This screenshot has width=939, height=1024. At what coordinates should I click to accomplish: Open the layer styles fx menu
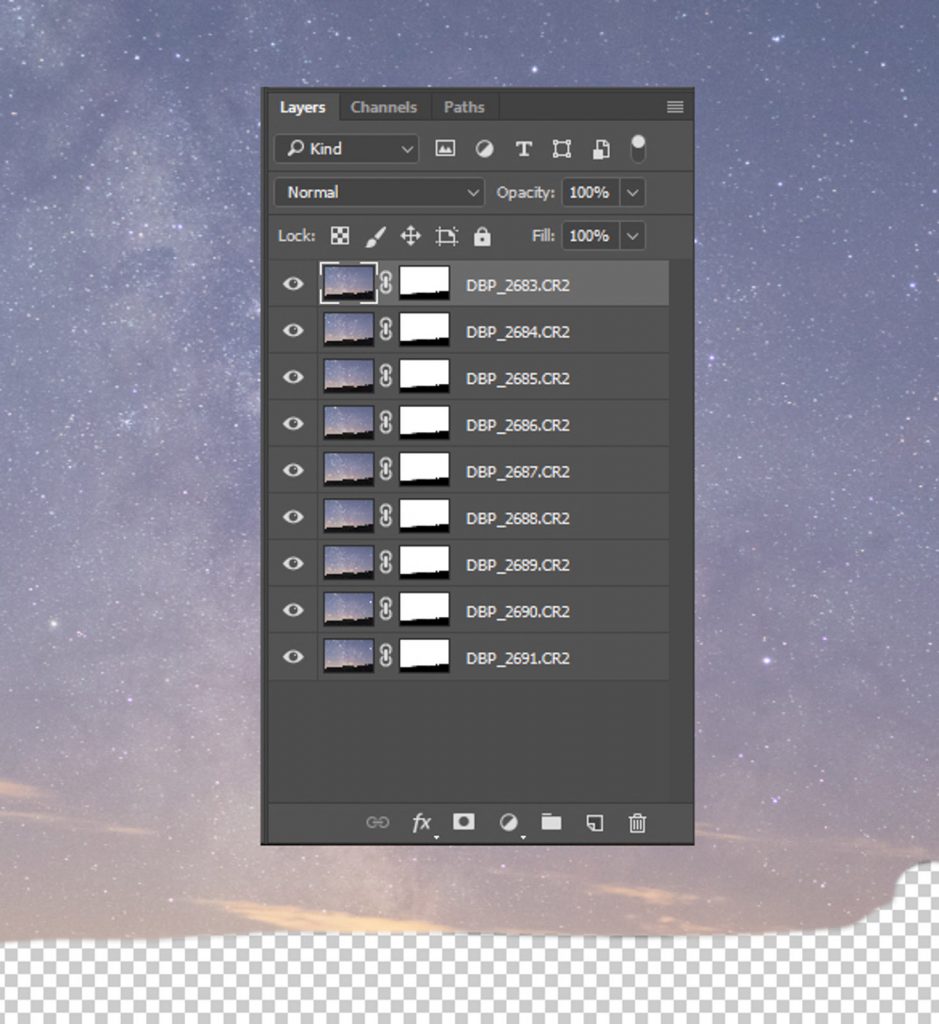(421, 823)
